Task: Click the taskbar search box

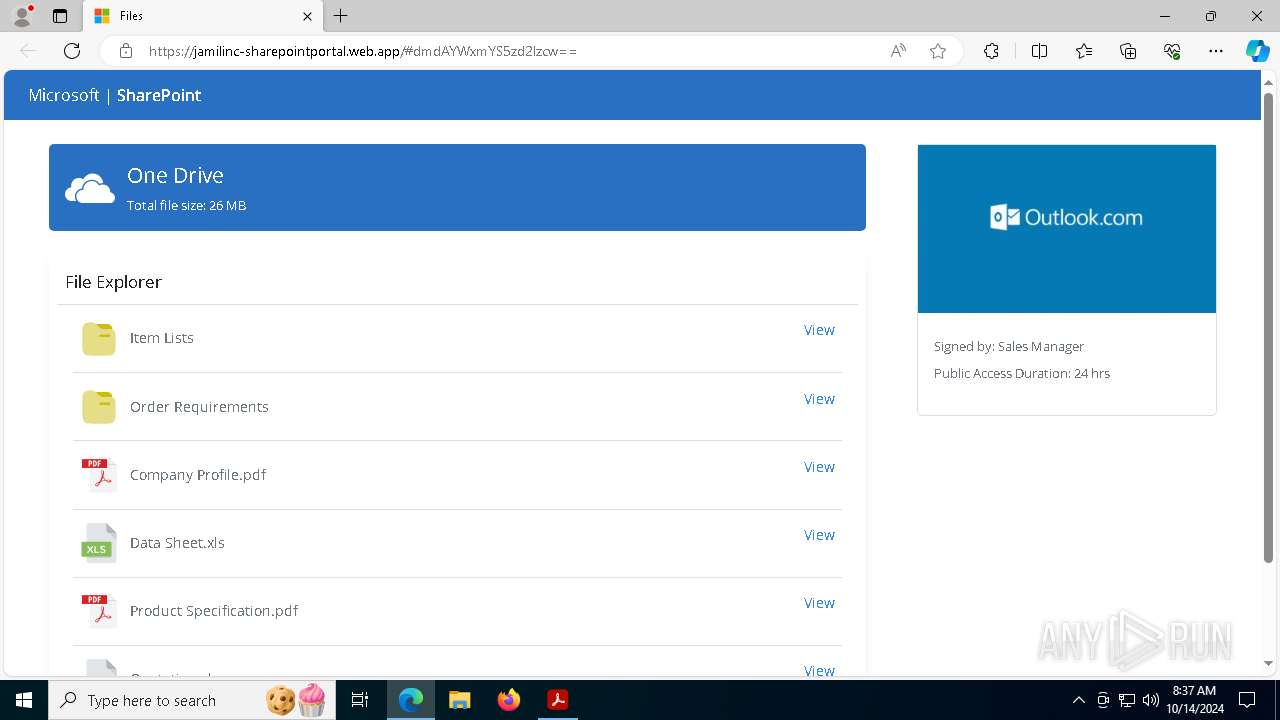Action: tap(190, 700)
